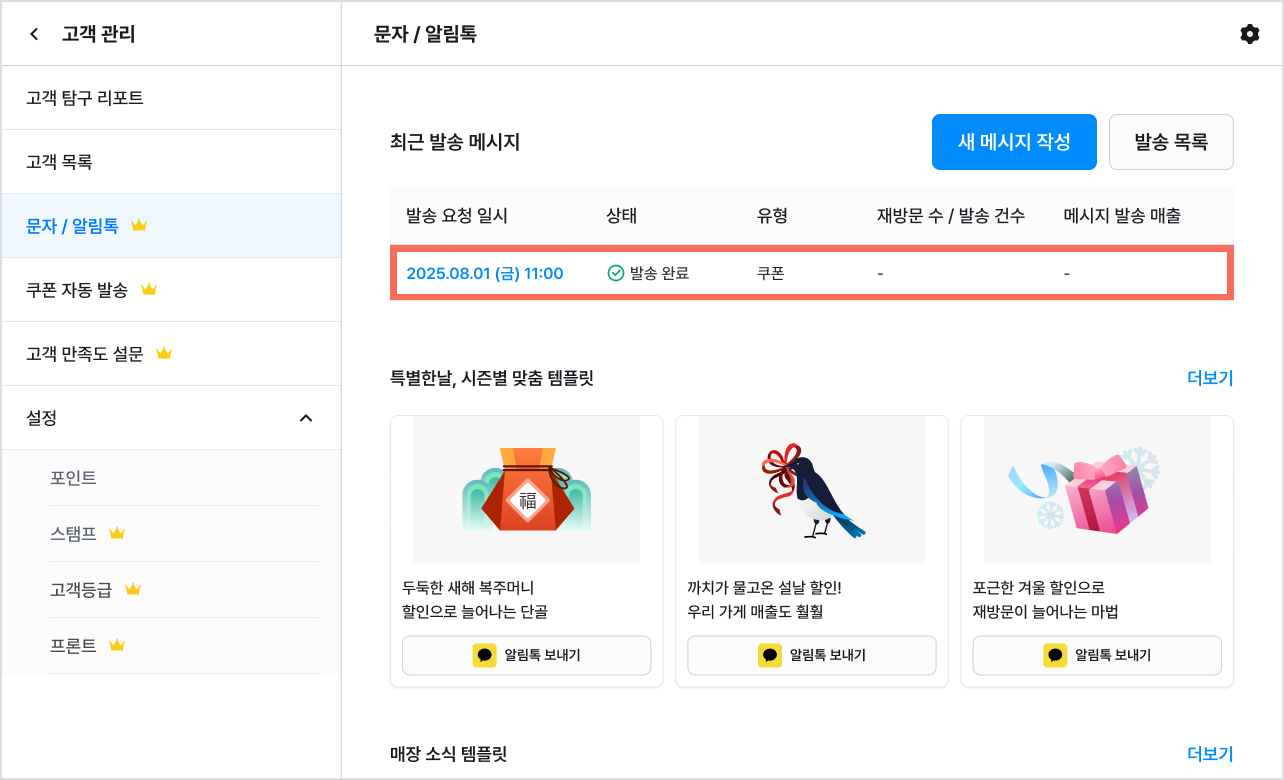Click the crown icon beside 고객 만족도 설문
Image resolution: width=1284 pixels, height=780 pixels.
pos(165,353)
